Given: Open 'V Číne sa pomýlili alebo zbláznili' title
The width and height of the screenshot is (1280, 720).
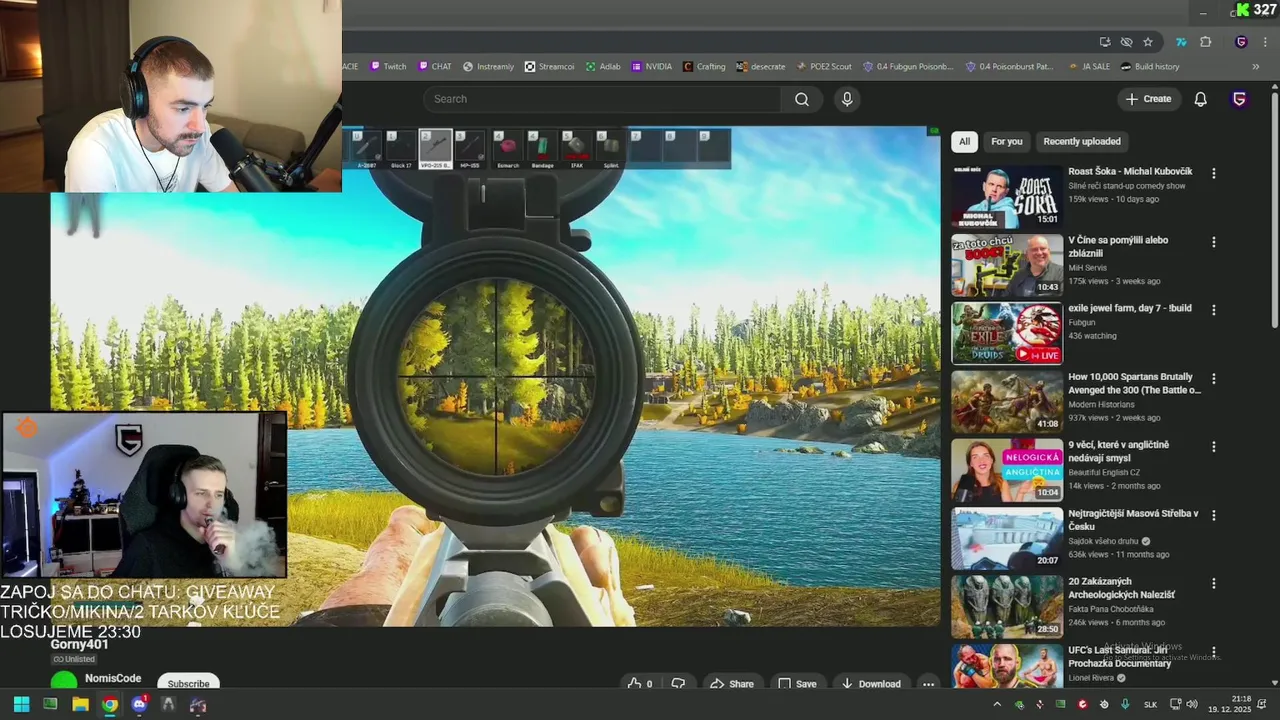Looking at the screenshot, I should pyautogui.click(x=1118, y=246).
